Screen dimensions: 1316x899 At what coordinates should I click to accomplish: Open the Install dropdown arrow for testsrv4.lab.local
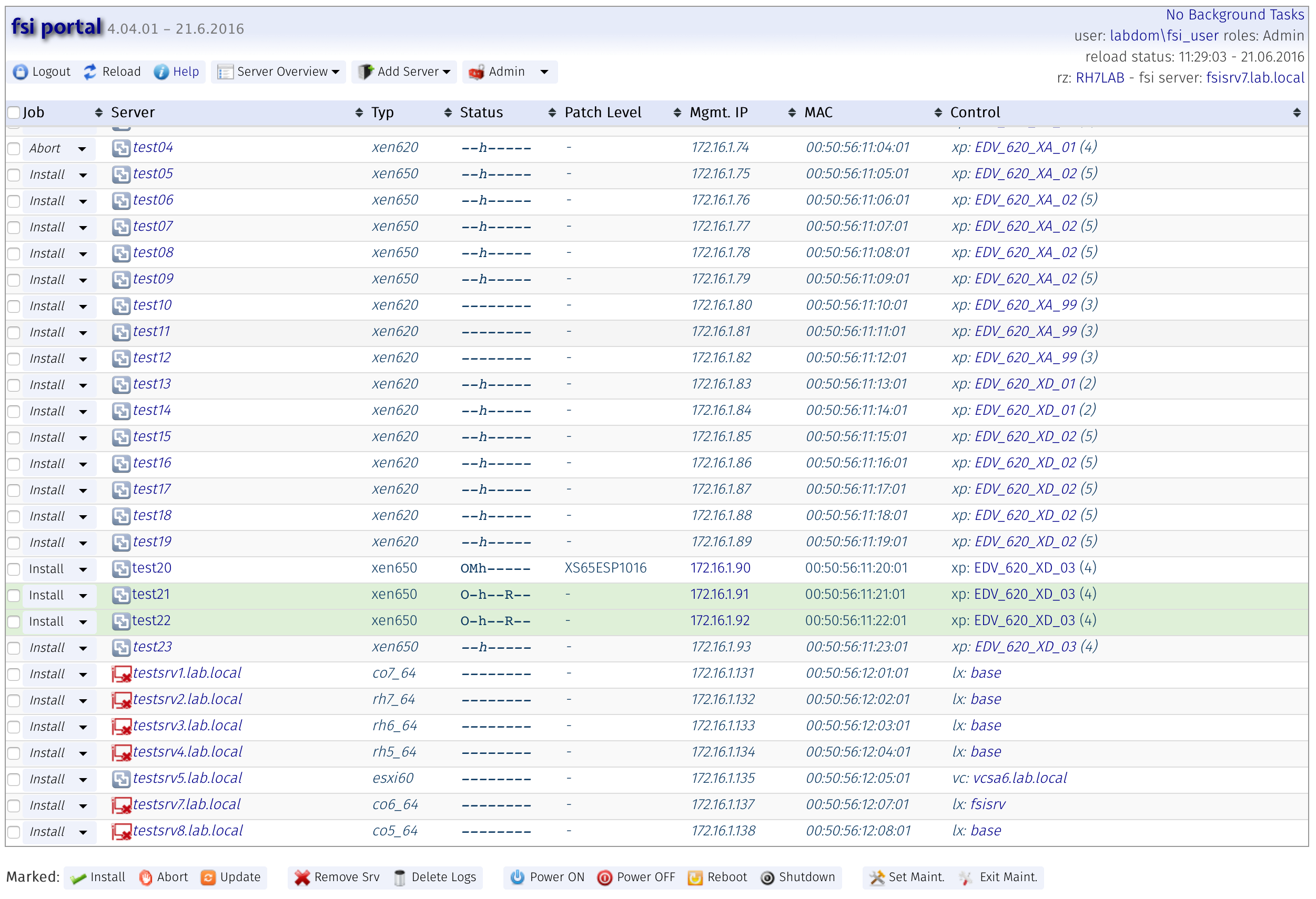(83, 754)
